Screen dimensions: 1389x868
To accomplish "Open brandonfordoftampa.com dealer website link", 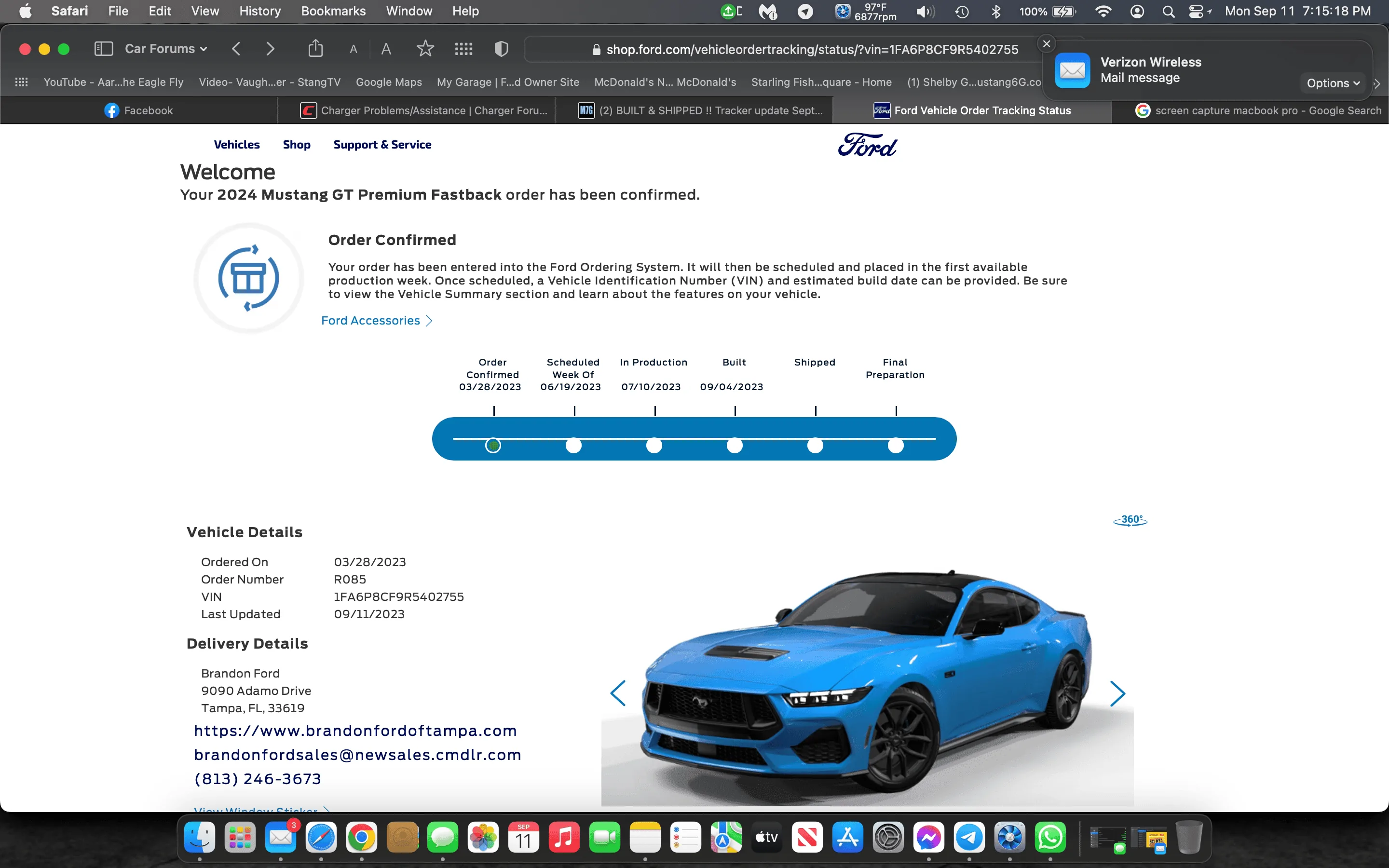I will 355,731.
